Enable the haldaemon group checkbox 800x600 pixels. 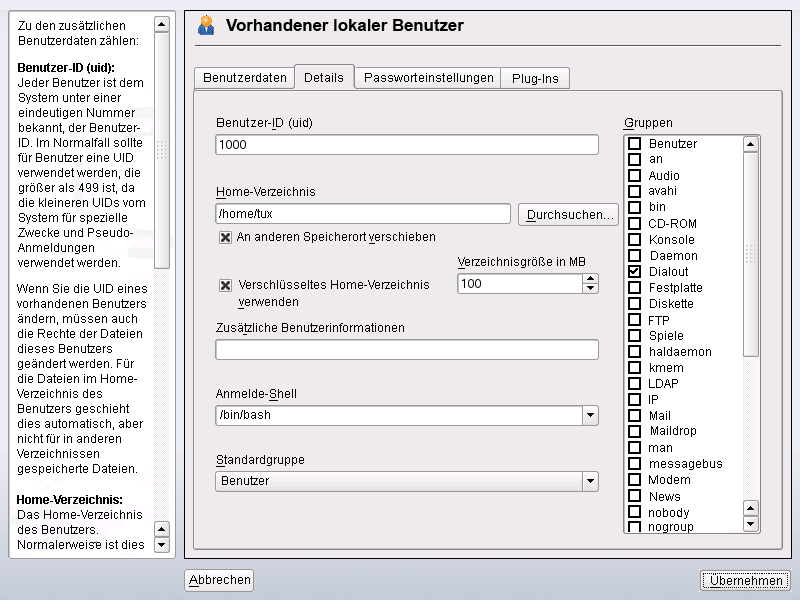point(634,352)
